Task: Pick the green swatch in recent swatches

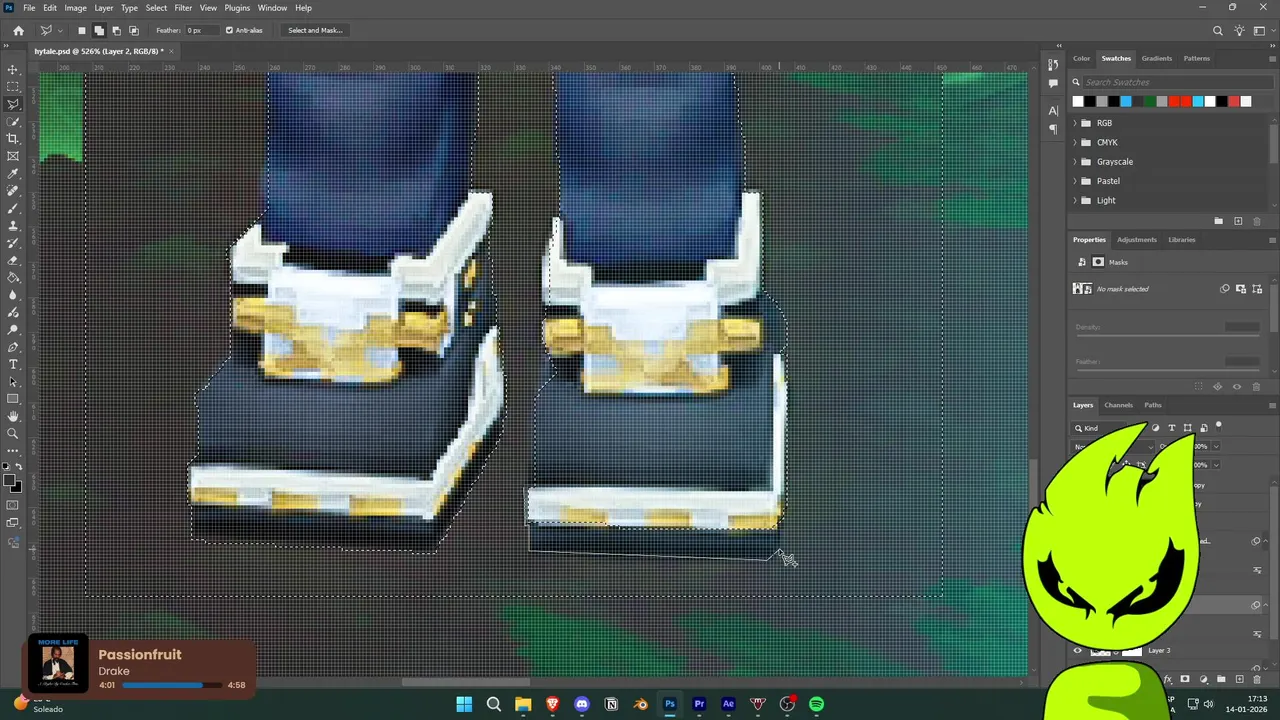Action: [x=1150, y=101]
